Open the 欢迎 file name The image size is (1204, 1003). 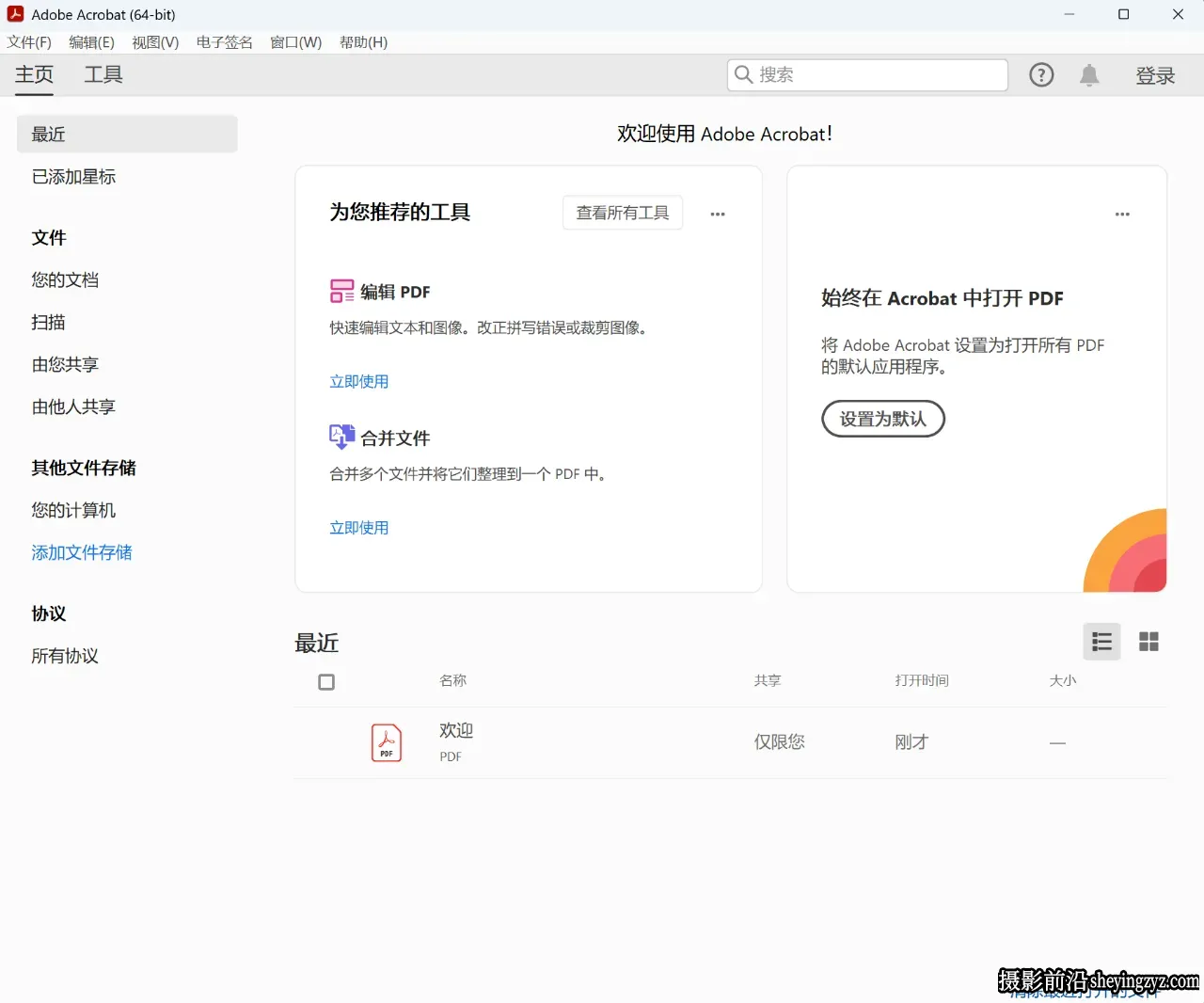click(x=456, y=730)
